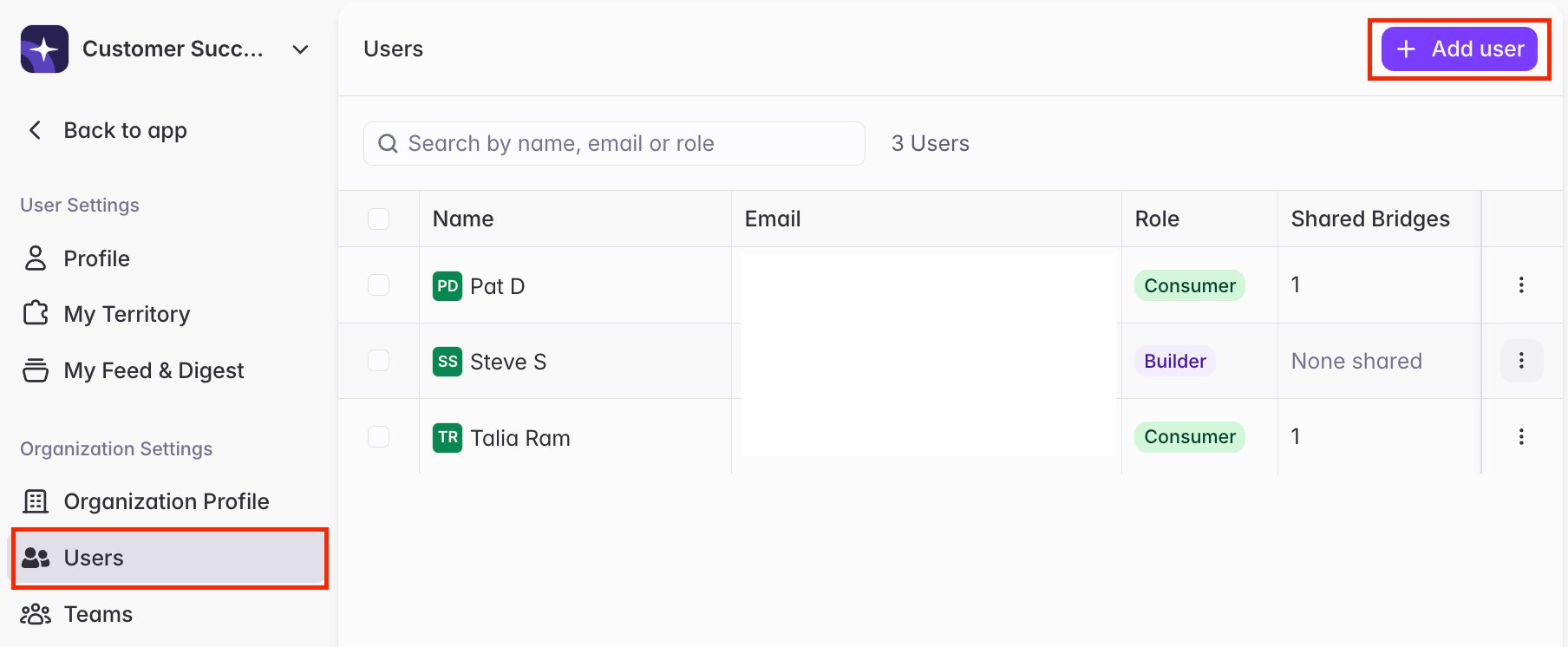1568x647 pixels.
Task: Click the Add user button
Action: tap(1460, 49)
